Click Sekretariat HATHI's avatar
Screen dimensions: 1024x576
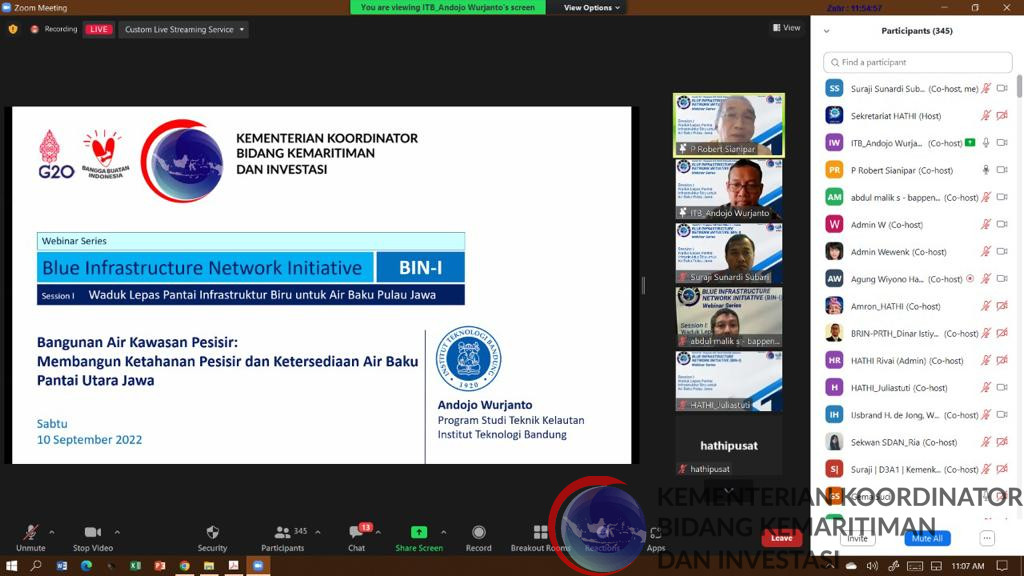point(834,116)
